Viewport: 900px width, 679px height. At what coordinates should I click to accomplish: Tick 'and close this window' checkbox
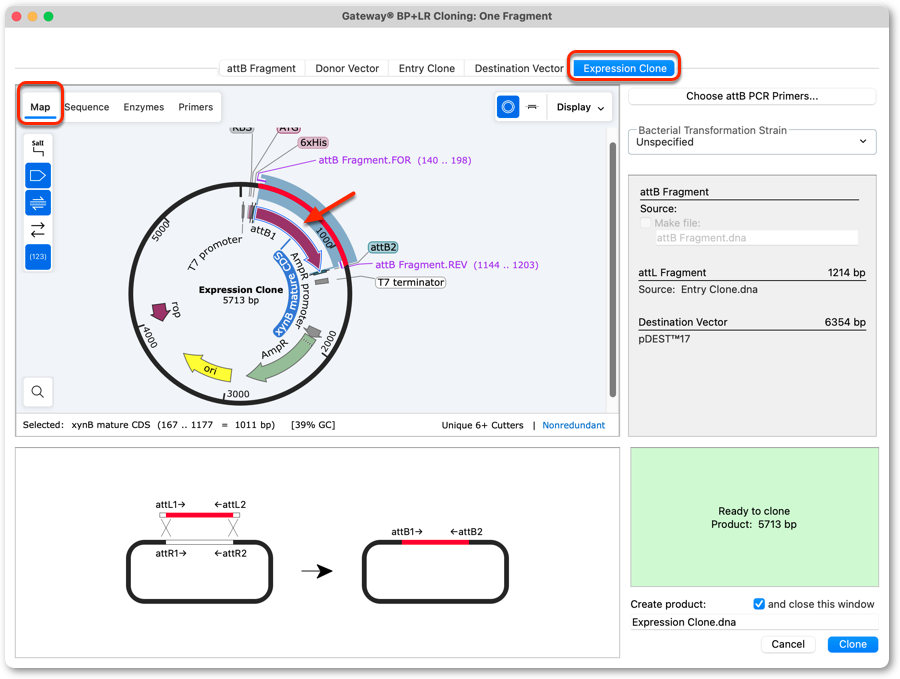[x=759, y=604]
